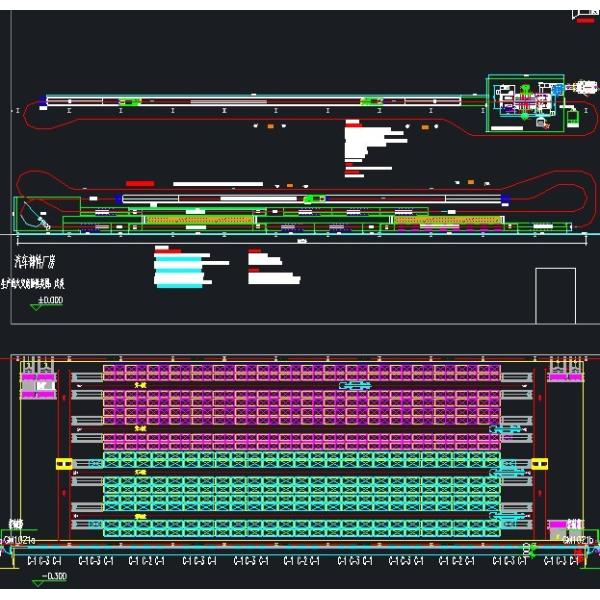Select the bottom cyan storage rack row
600x600 pixels.
click(x=300, y=527)
